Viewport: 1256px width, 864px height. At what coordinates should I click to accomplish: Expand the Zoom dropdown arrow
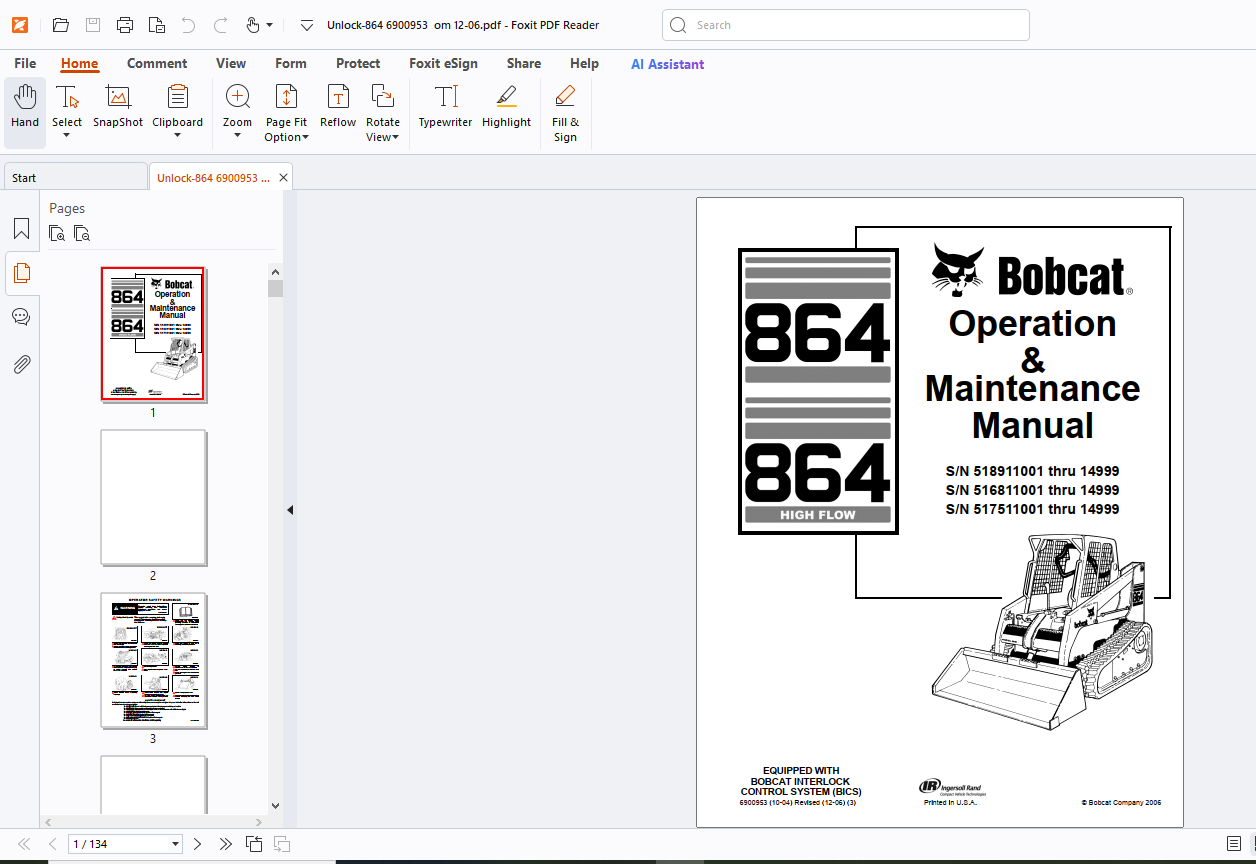click(x=237, y=136)
